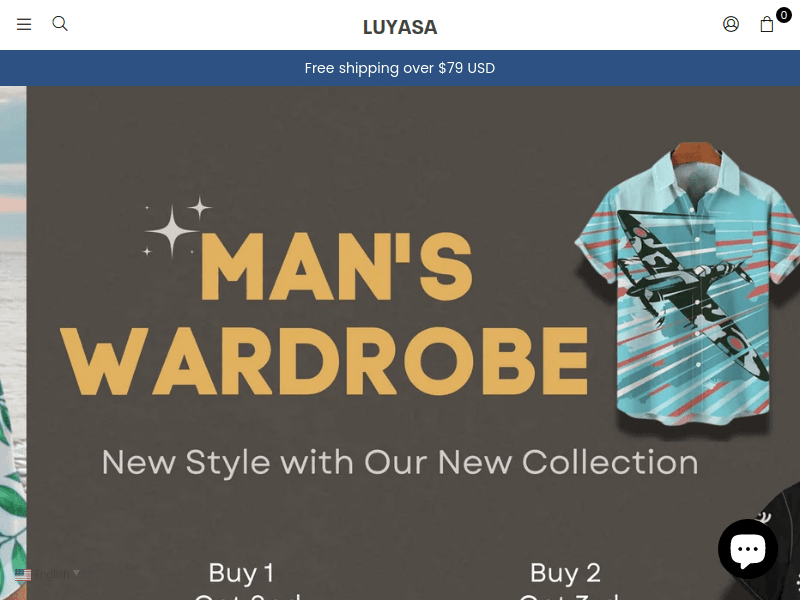Image resolution: width=800 pixels, height=600 pixels.
Task: Click the Free shipping over $79 banner
Action: tap(400, 68)
